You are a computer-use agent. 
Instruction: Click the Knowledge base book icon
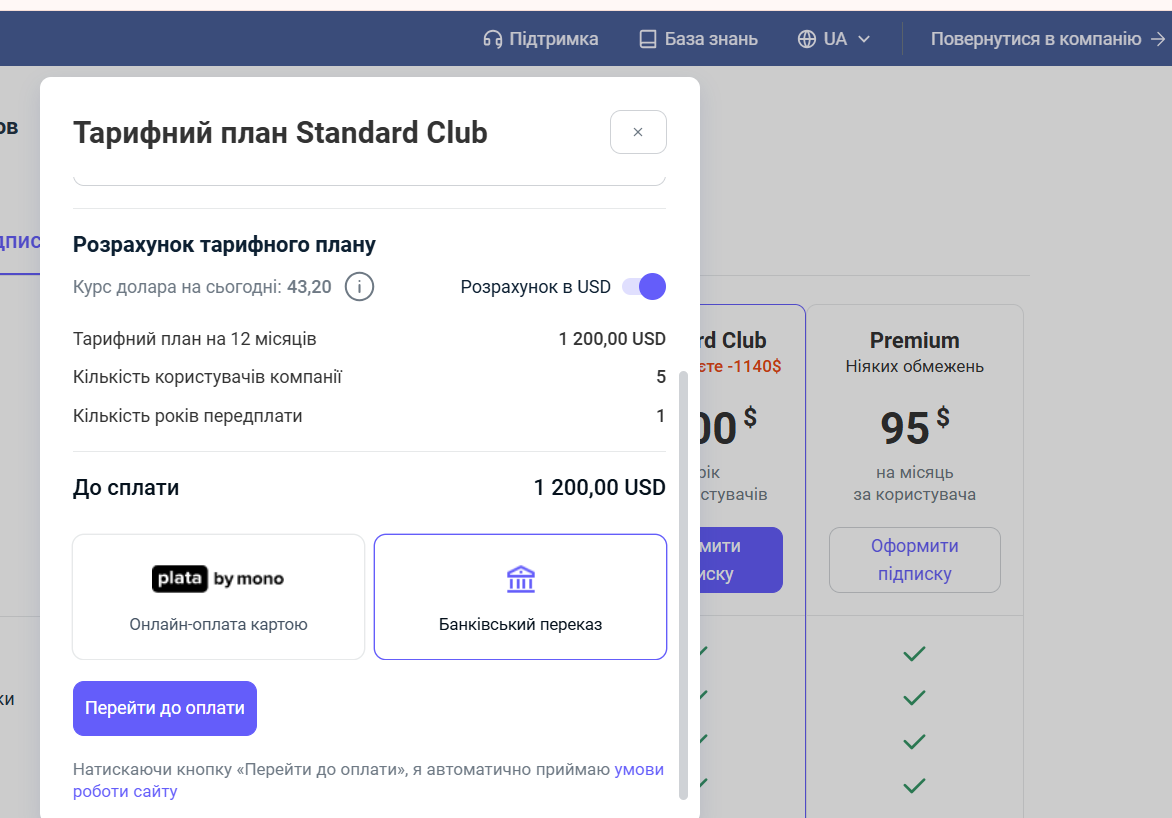(647, 39)
